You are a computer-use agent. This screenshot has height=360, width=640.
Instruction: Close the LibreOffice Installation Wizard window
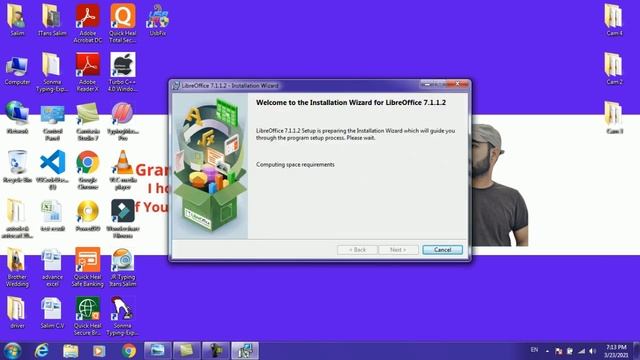click(458, 84)
